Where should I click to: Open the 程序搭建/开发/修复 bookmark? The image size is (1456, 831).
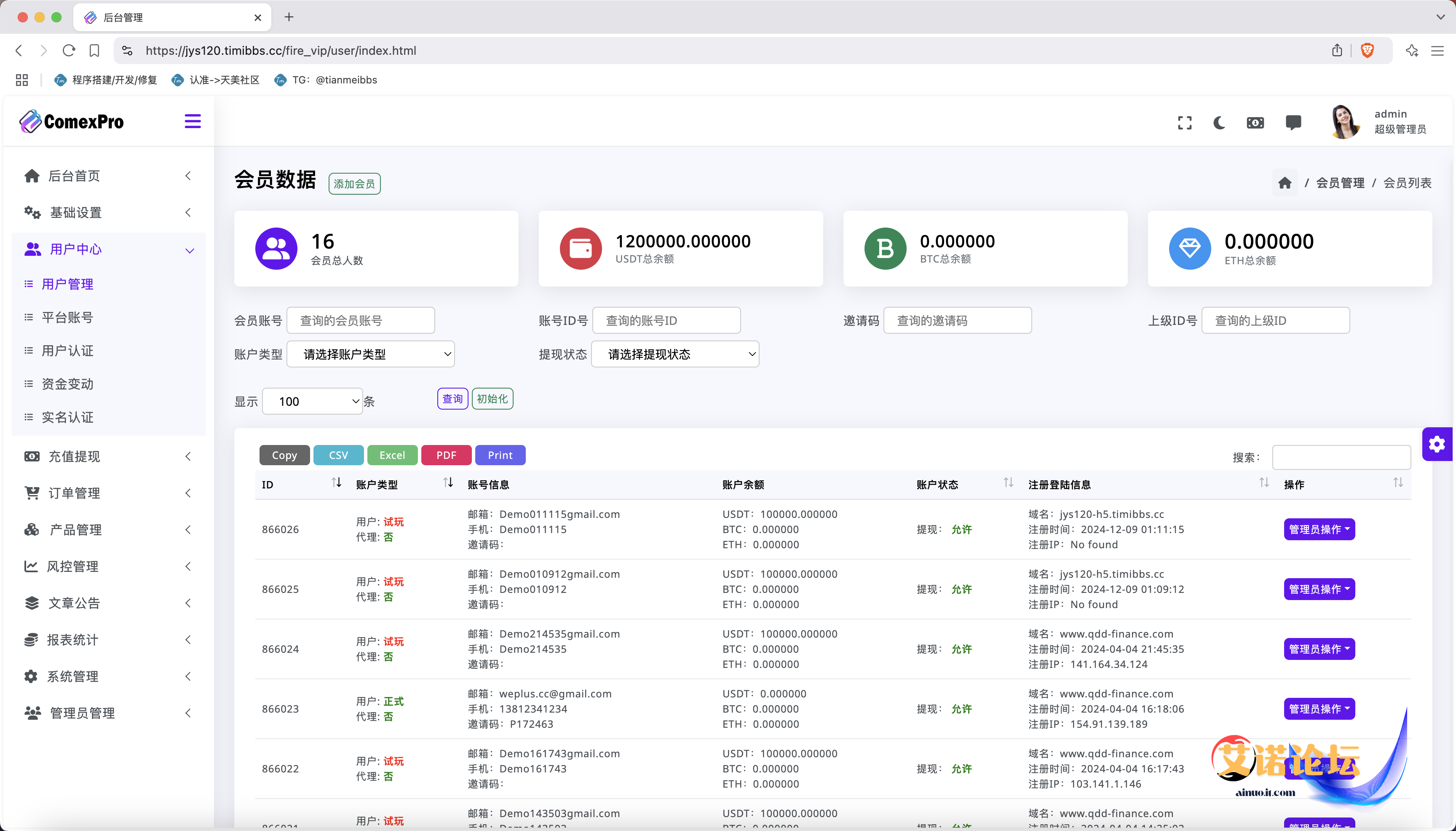tap(106, 80)
